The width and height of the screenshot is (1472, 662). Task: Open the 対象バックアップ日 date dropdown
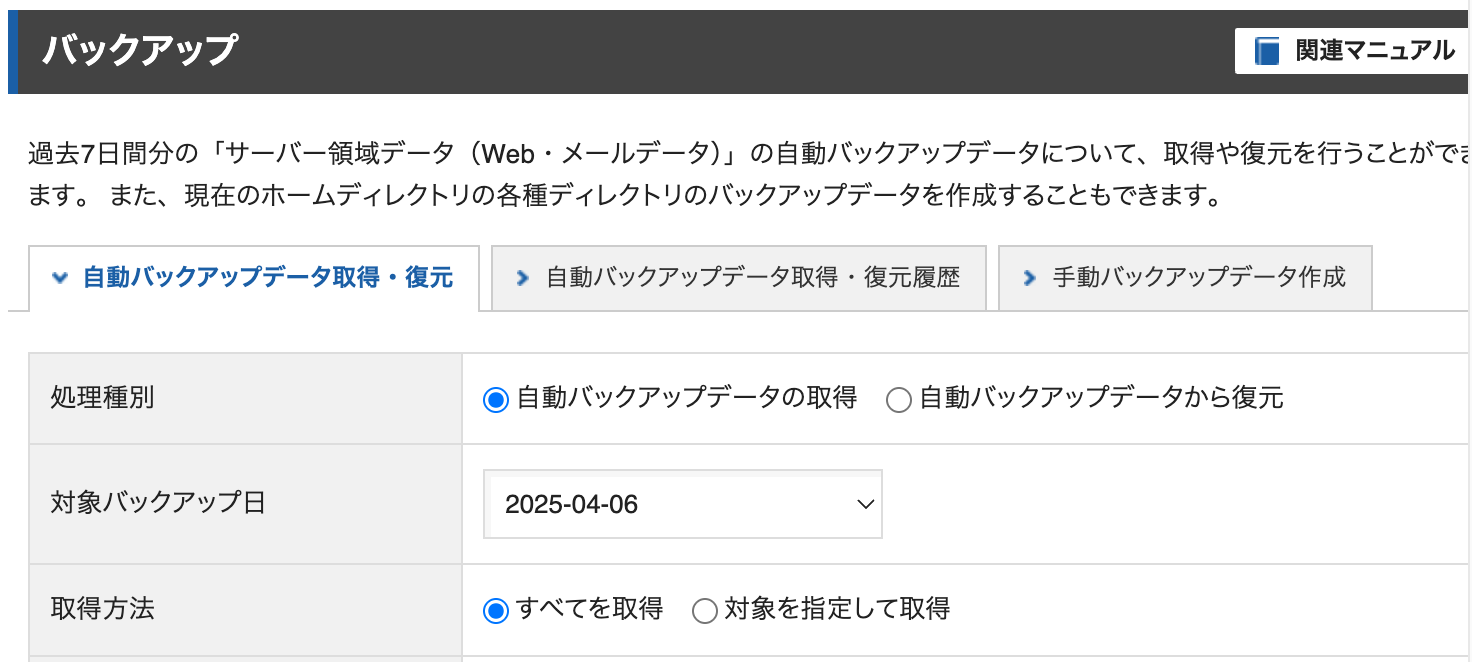683,504
